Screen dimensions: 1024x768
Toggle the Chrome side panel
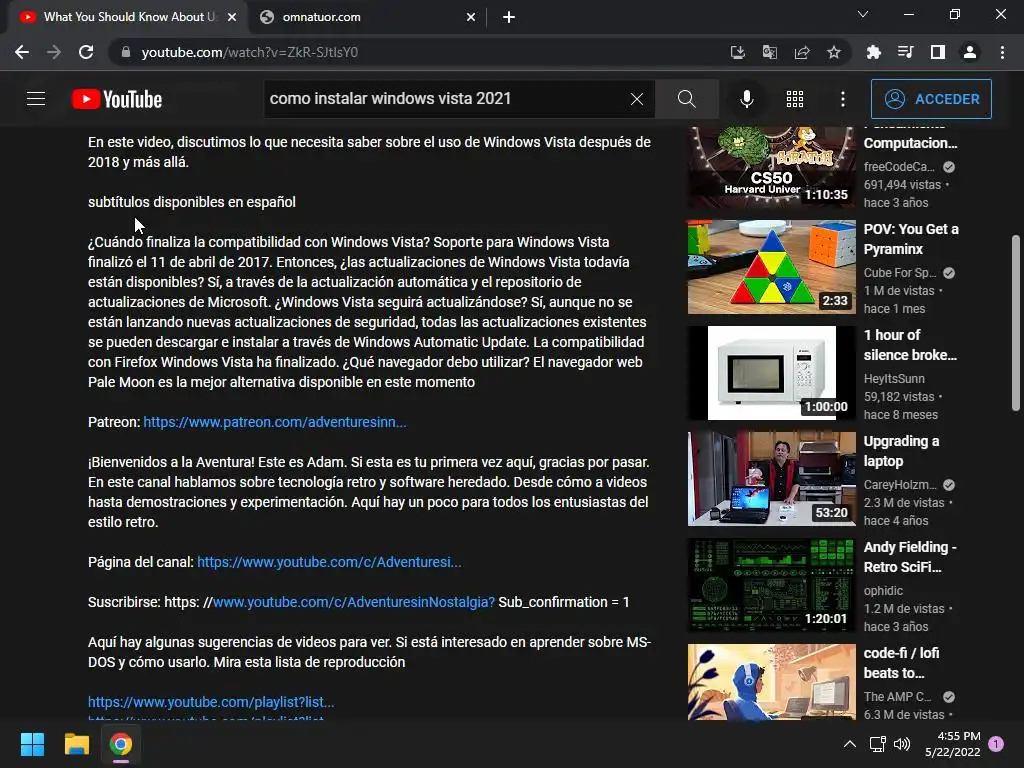[938, 52]
